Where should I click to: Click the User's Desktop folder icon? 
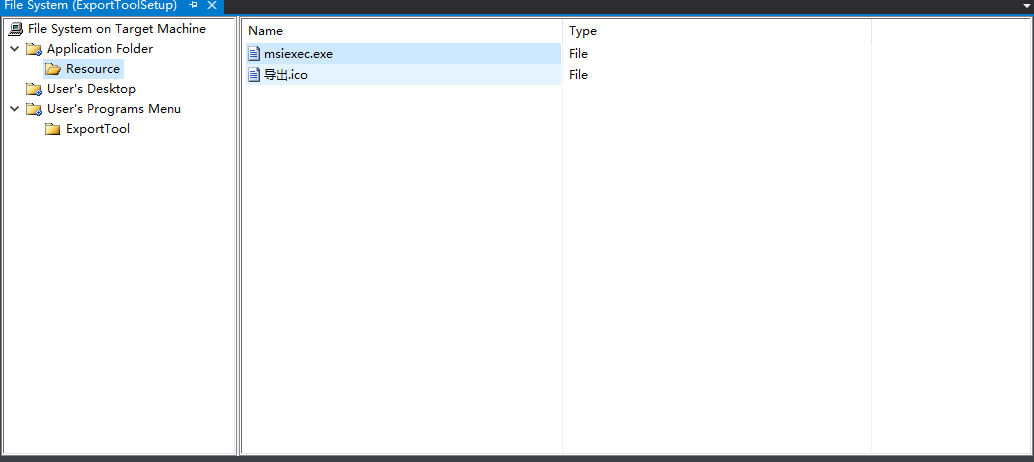pyautogui.click(x=34, y=89)
